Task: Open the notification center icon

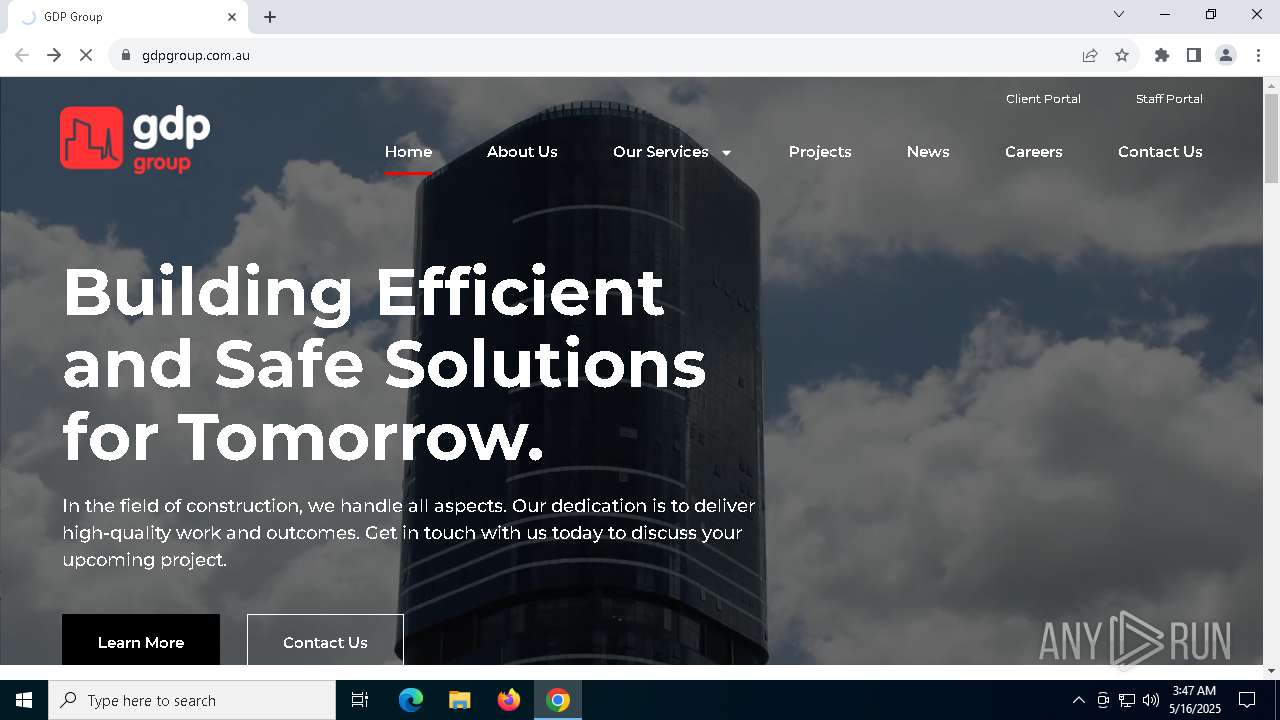Action: [1247, 700]
